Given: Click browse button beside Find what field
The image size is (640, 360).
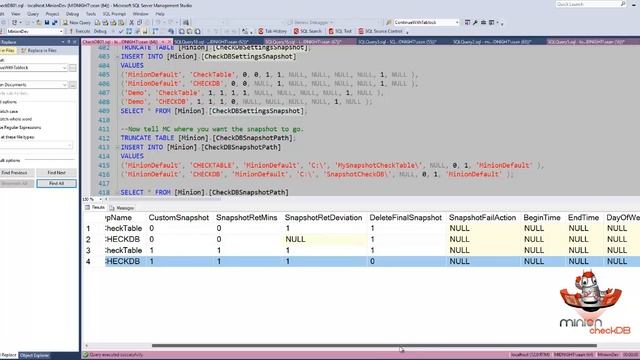Looking at the screenshot, I should click(73, 68).
